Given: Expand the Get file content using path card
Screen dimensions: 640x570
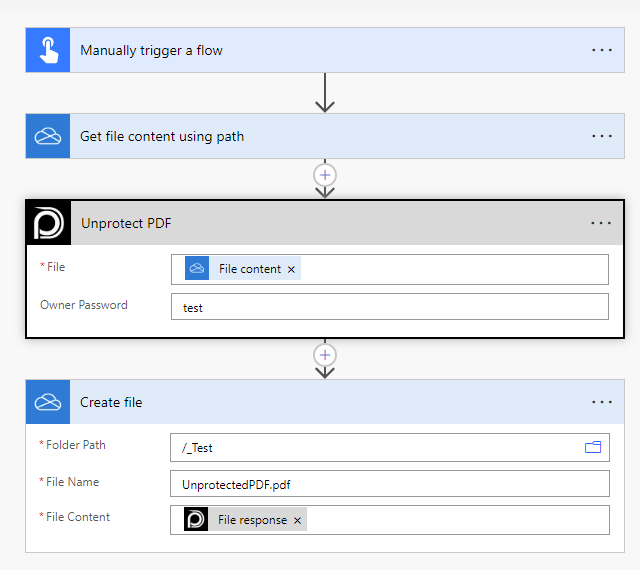Looking at the screenshot, I should click(300, 136).
